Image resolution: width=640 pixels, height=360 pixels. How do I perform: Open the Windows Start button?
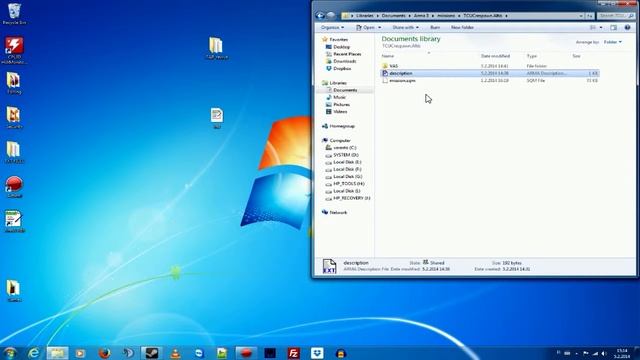10,353
